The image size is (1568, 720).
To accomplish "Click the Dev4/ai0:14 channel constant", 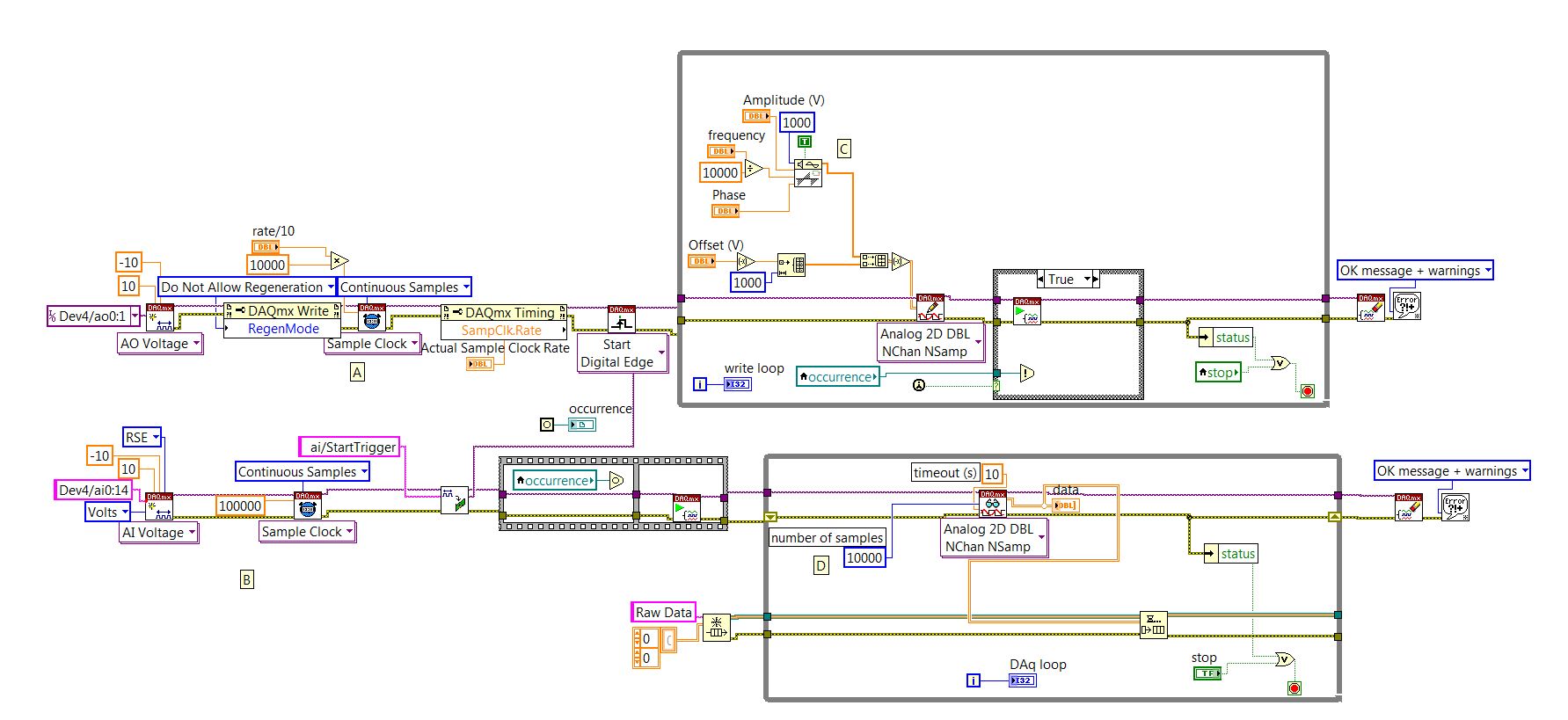I will tap(94, 490).
